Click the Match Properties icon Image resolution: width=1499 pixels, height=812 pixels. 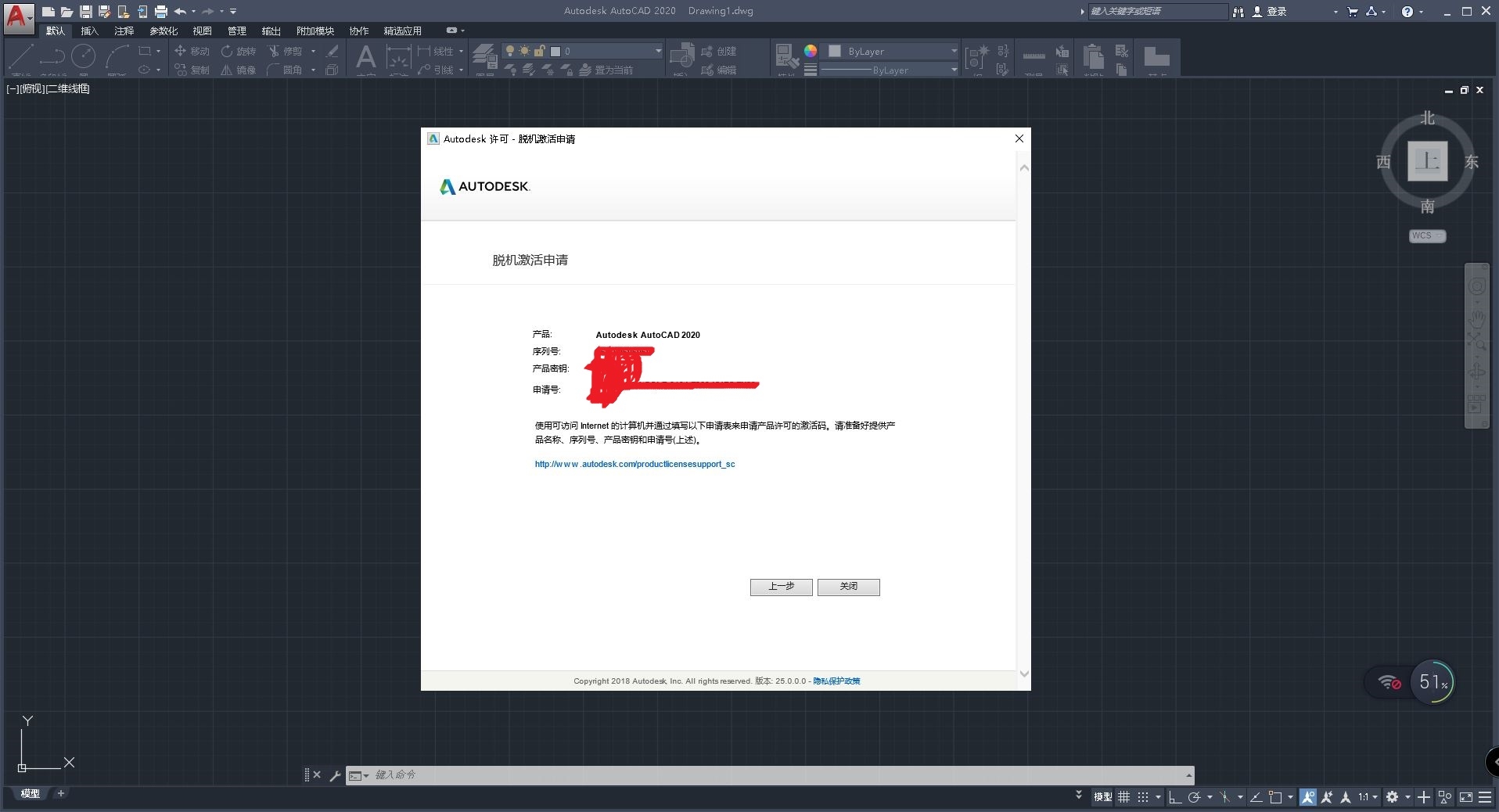[786, 56]
